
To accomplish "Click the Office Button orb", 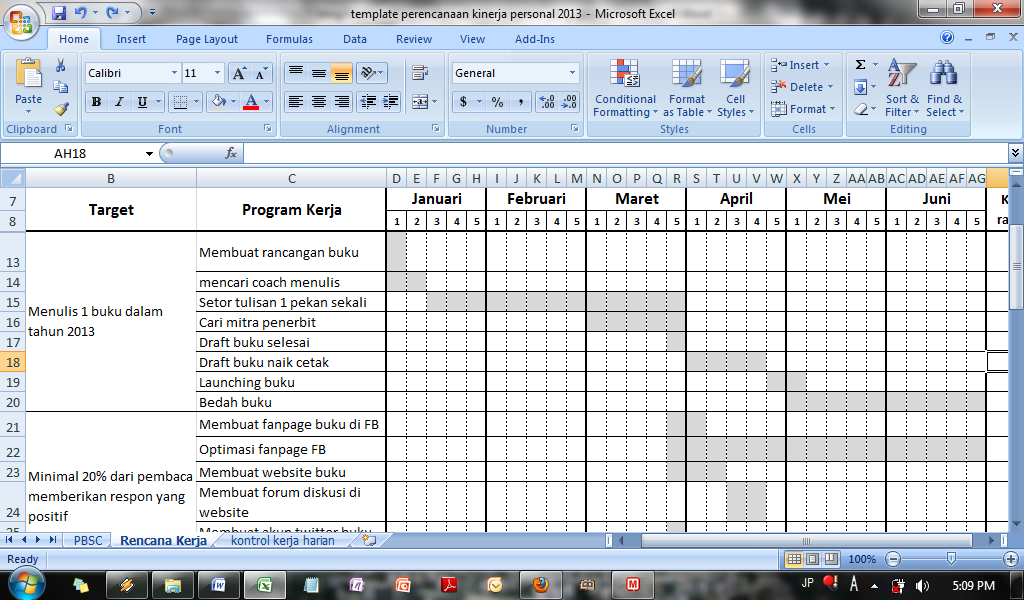I will pyautogui.click(x=21, y=20).
